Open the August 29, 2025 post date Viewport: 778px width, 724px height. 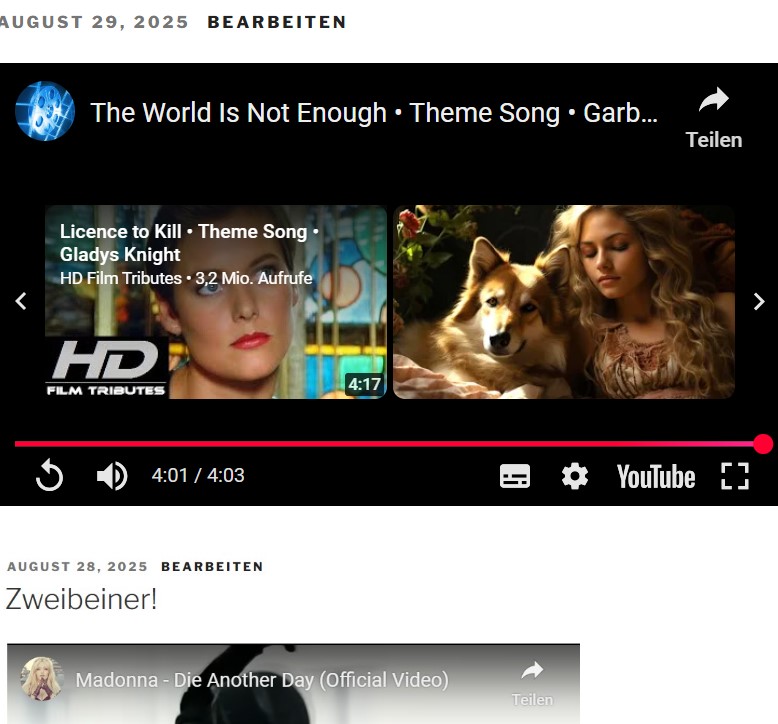(x=93, y=22)
